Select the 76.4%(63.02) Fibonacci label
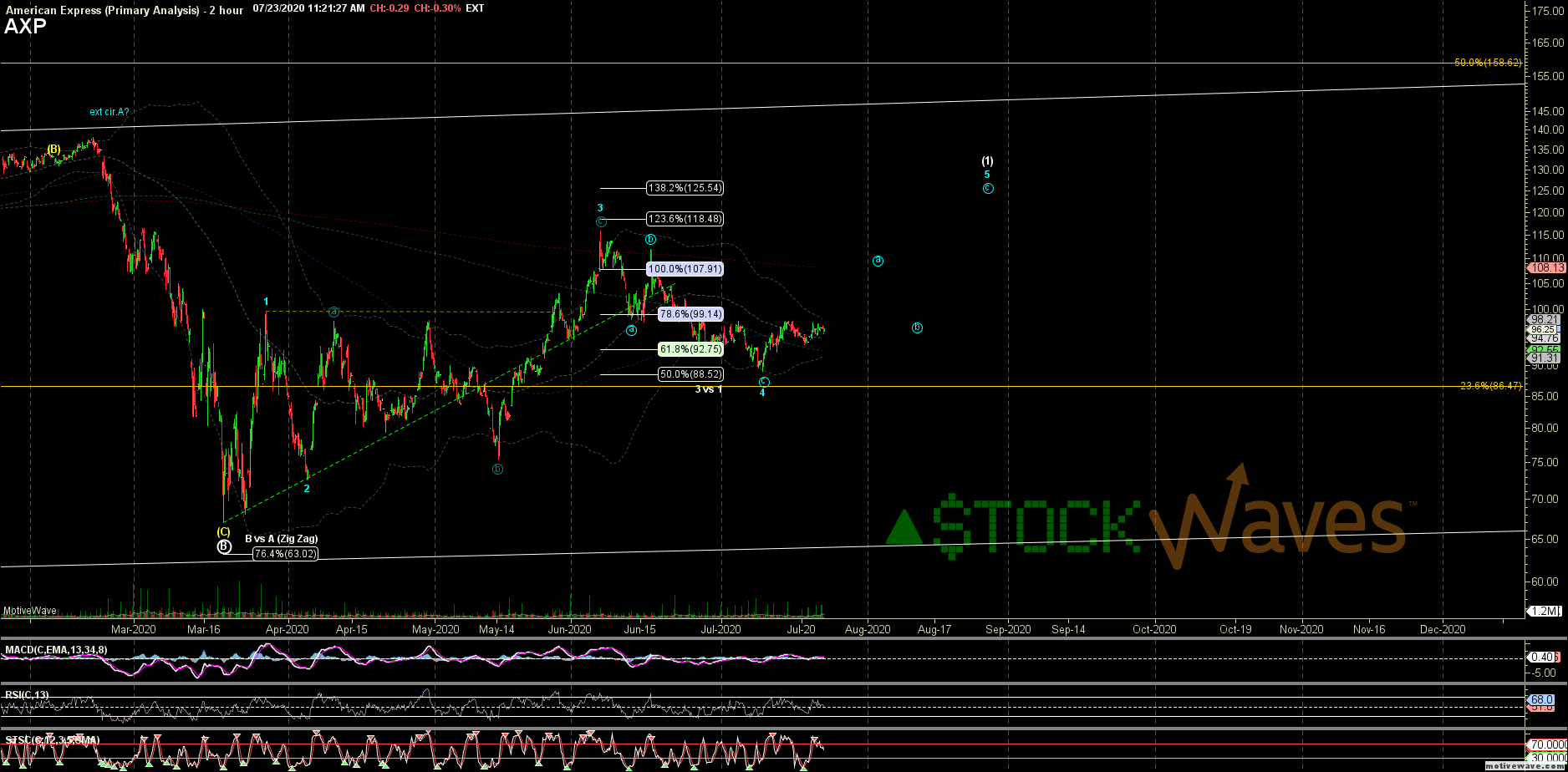Viewport: 1568px width, 772px height. tap(285, 553)
